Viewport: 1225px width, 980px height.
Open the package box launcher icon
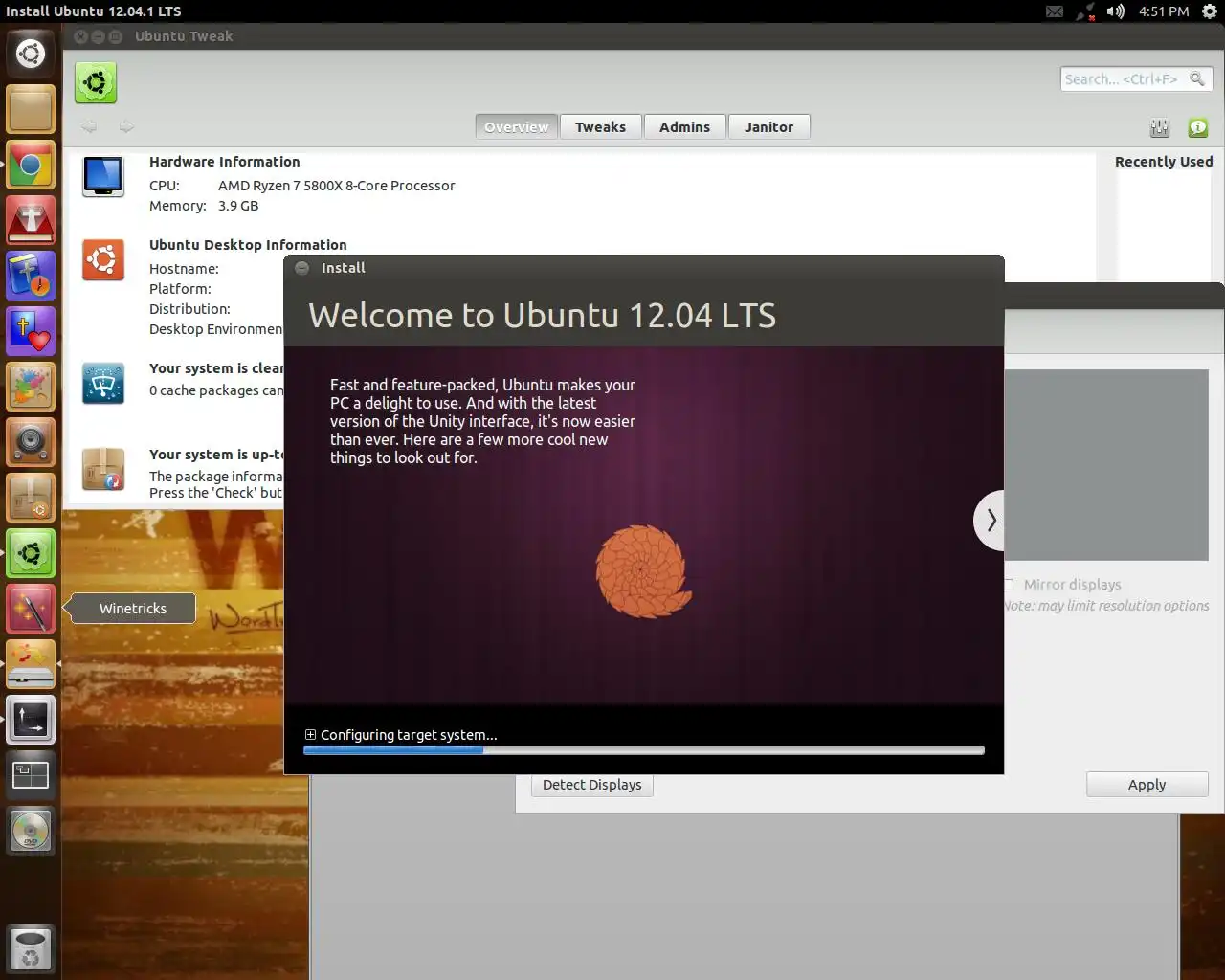31,498
